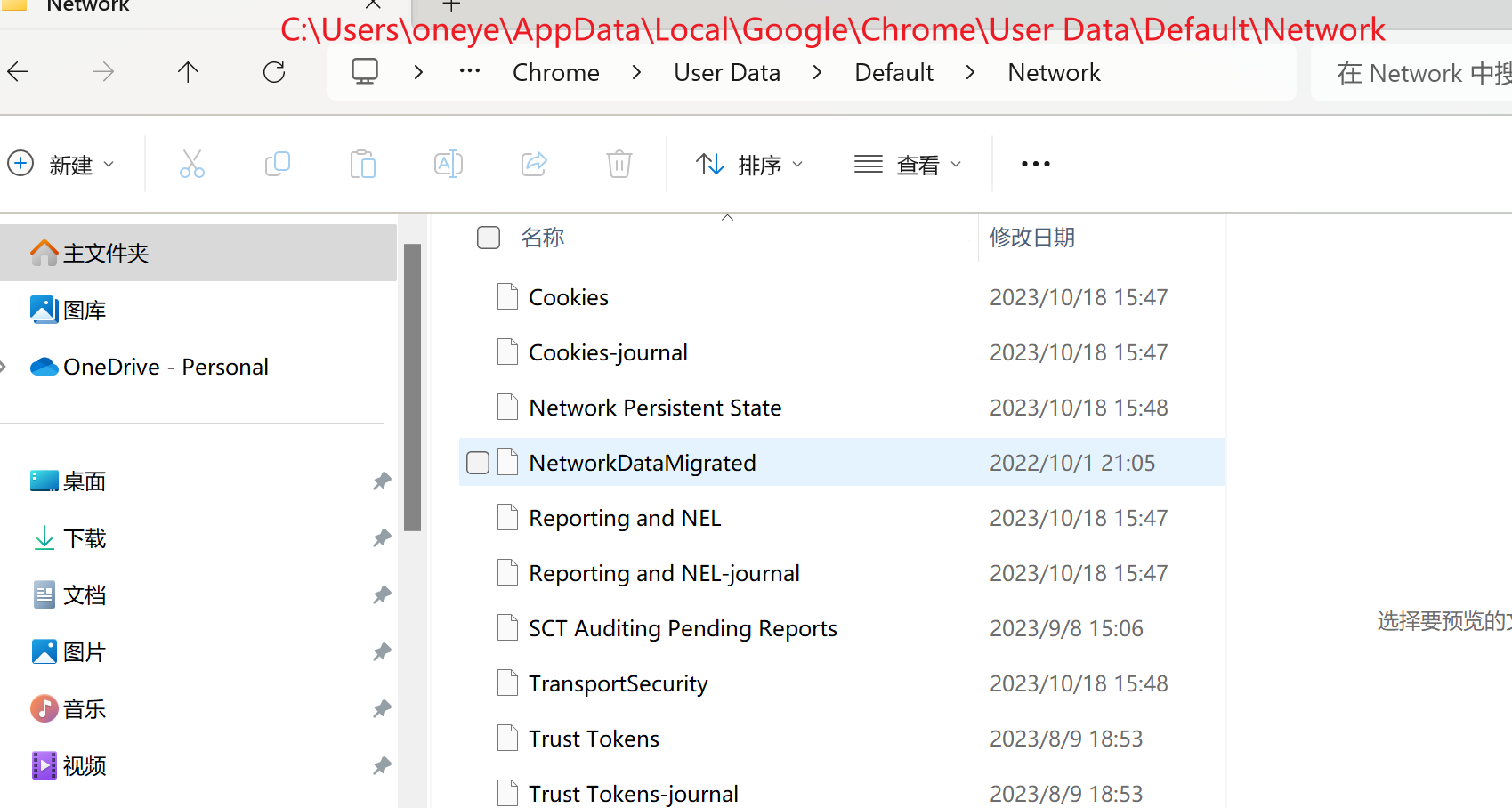Image resolution: width=1512 pixels, height=808 pixels.
Task: Click the Rename icon in toolbar
Action: point(449,164)
